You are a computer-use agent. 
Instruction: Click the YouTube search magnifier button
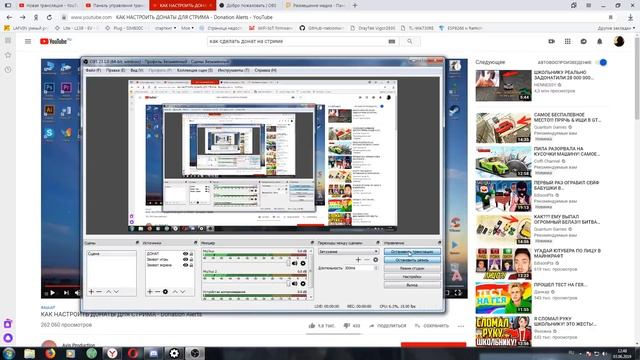tap(409, 41)
